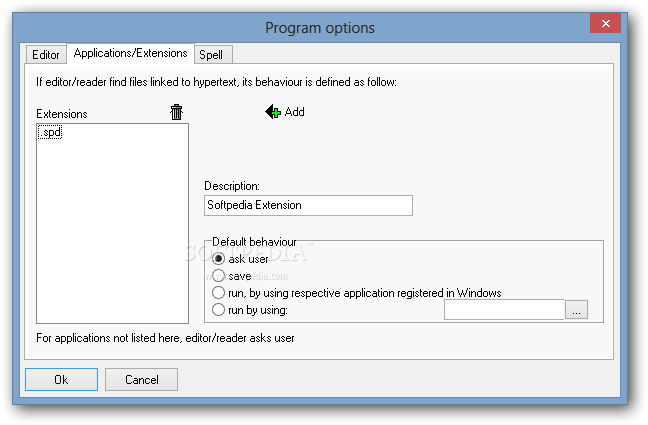Confirm settings with the Ok button

tap(61, 380)
